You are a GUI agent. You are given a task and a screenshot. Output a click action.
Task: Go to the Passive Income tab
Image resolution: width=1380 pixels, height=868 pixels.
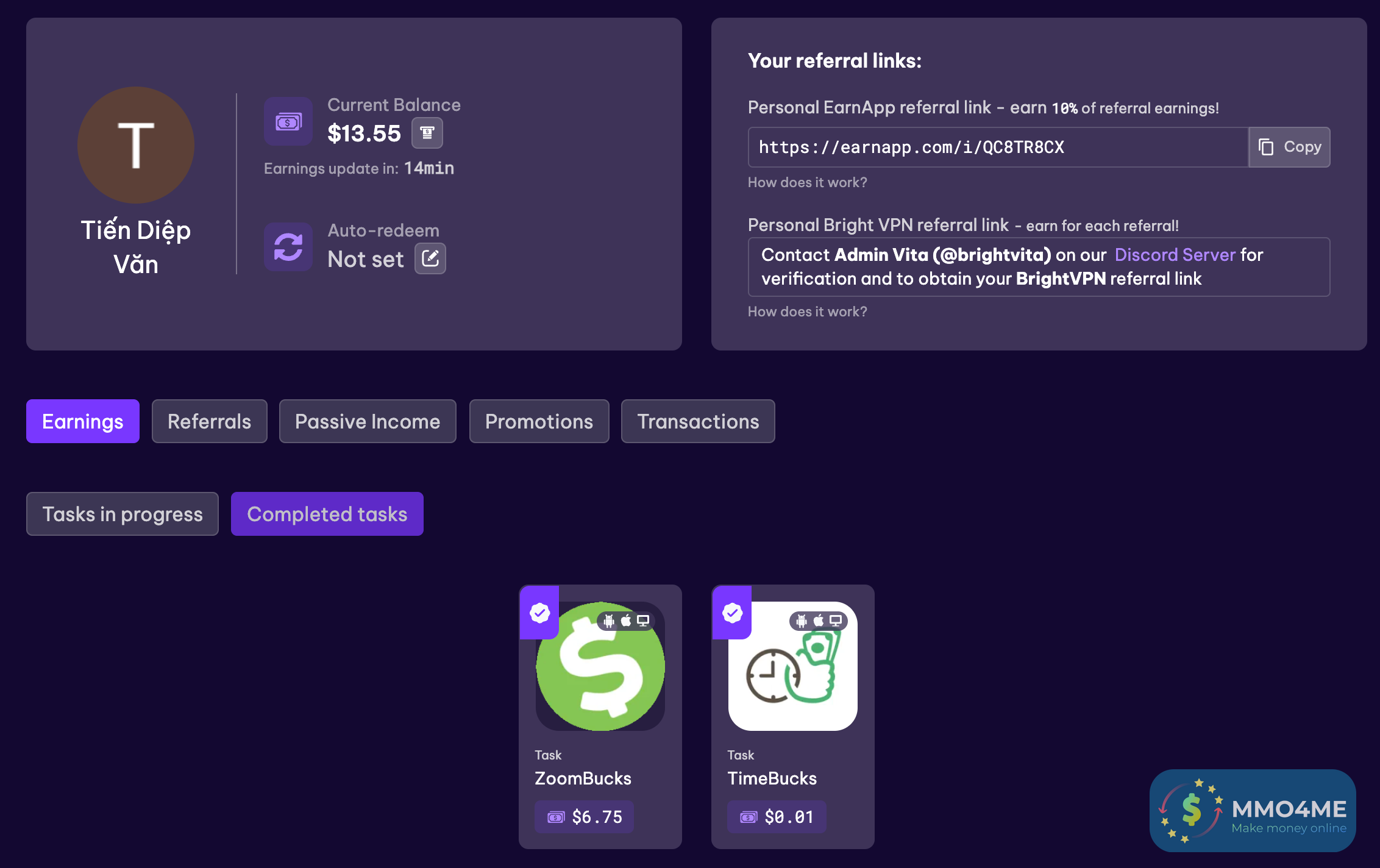368,421
